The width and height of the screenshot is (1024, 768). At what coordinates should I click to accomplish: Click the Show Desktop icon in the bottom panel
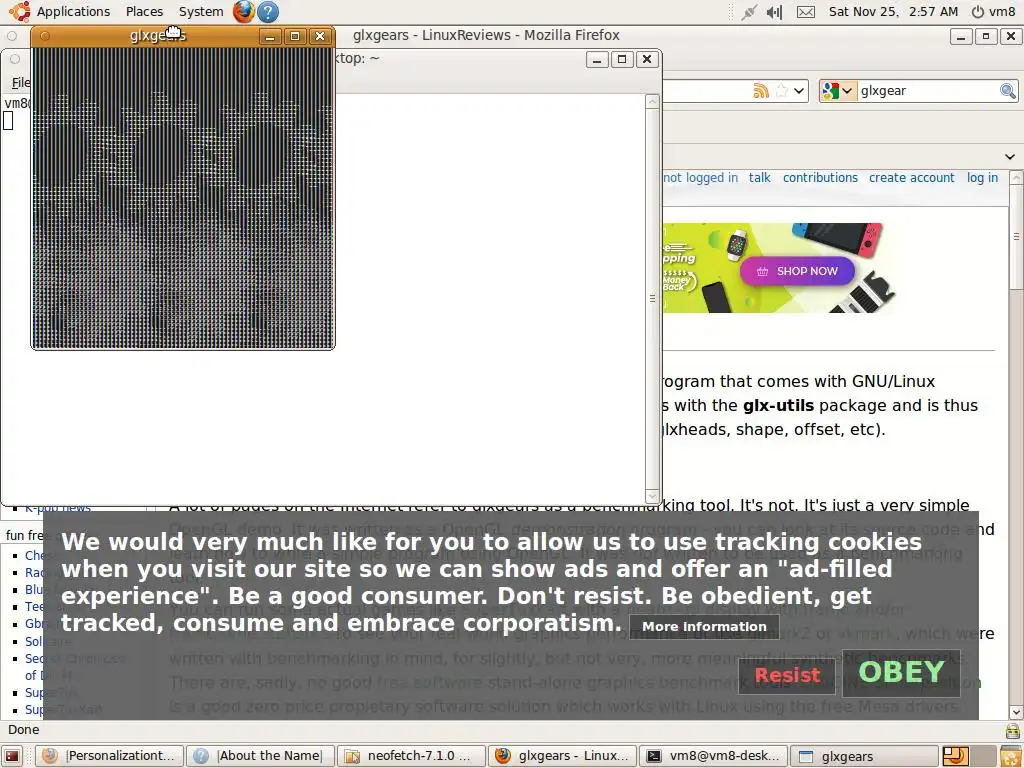pos(13,756)
